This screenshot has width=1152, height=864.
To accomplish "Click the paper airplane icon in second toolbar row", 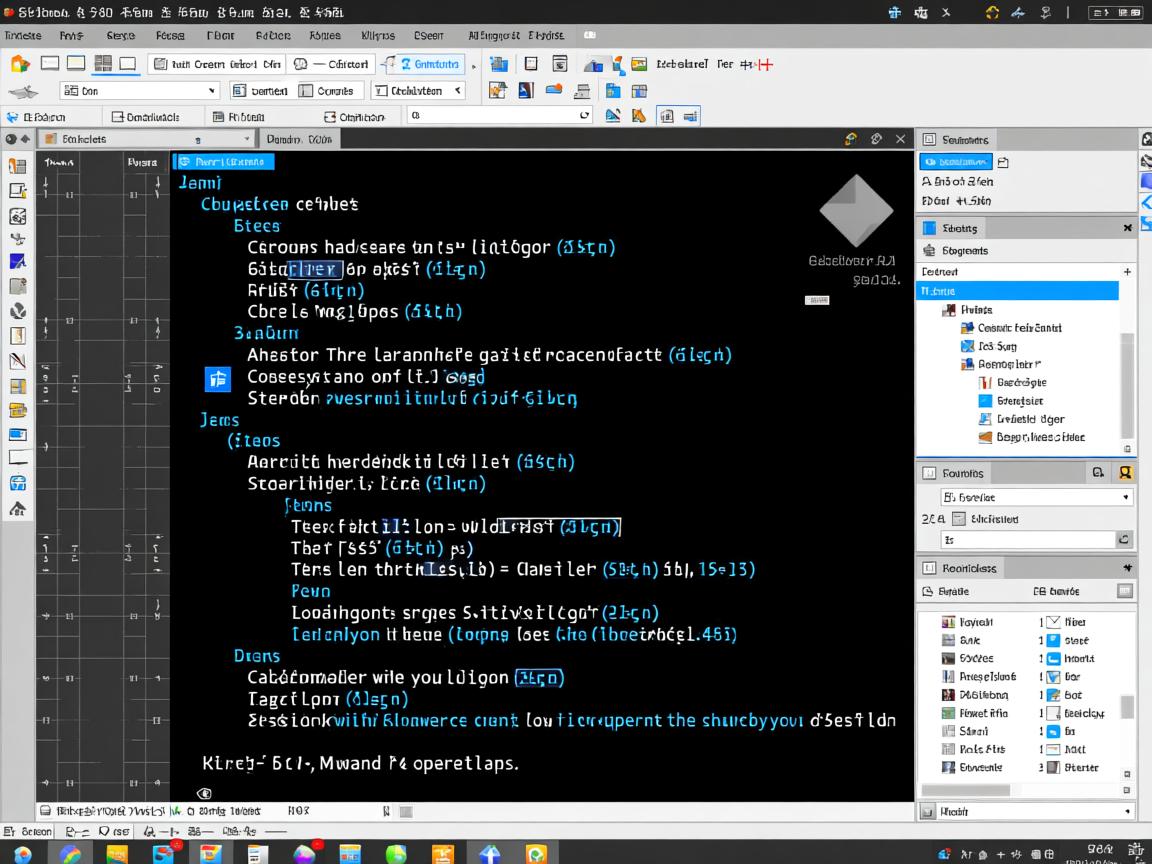I will 23,91.
